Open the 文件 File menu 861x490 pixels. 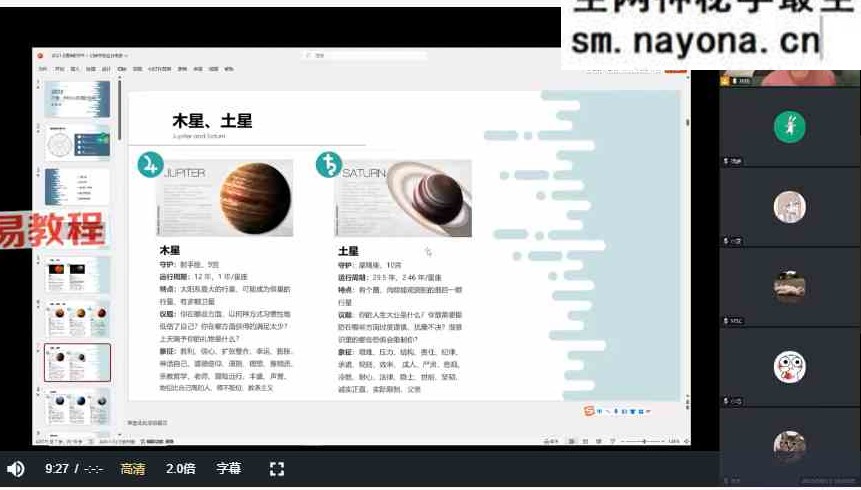tap(43, 69)
